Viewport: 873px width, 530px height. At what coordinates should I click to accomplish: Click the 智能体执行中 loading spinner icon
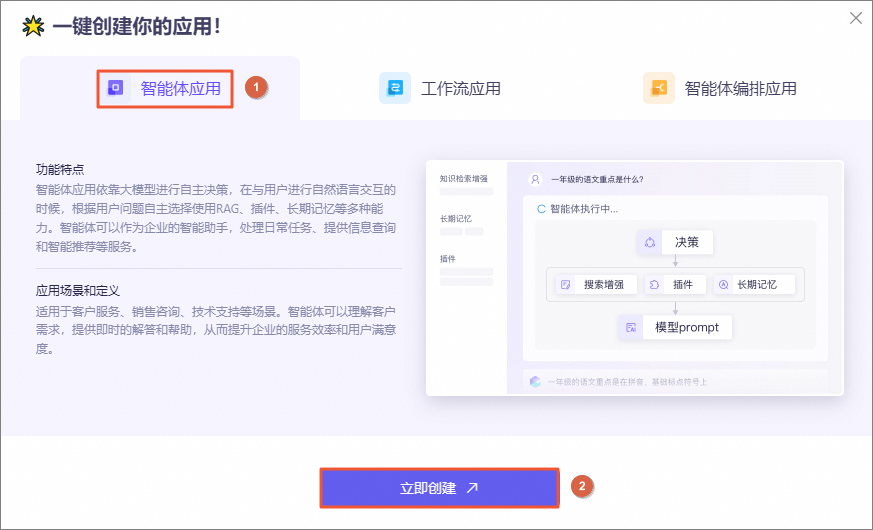click(x=541, y=209)
